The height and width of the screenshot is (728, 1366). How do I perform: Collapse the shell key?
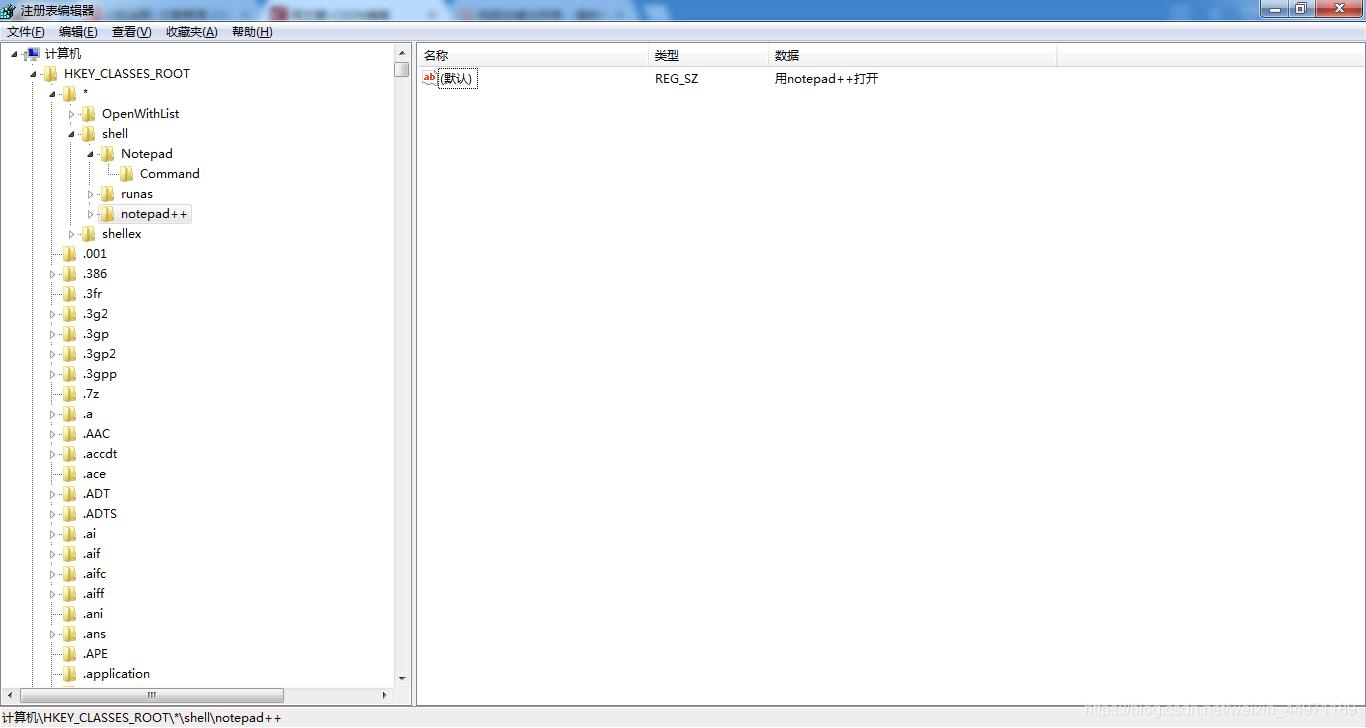71,133
